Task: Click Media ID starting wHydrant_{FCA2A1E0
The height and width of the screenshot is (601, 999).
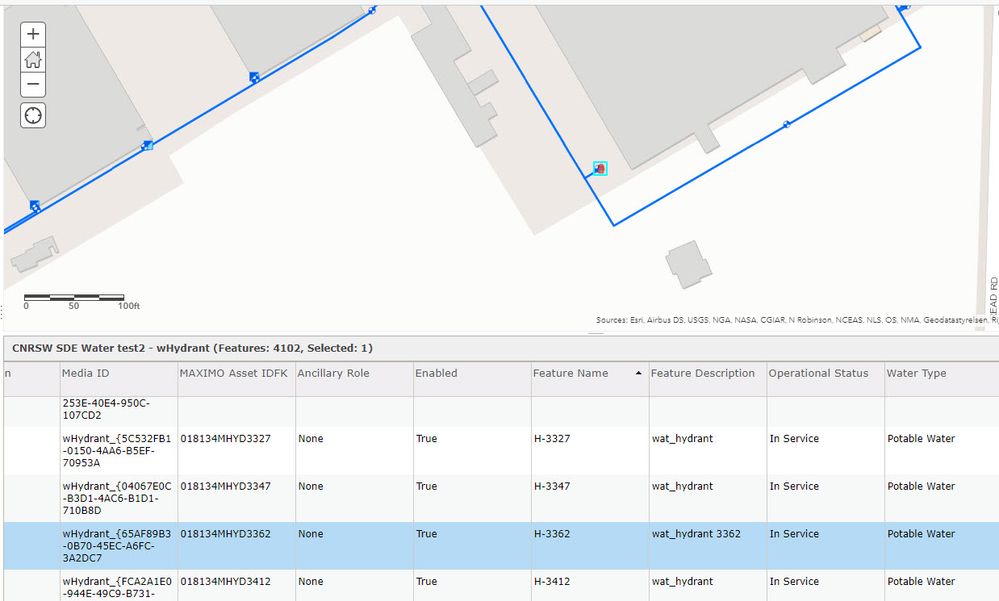Action: (117, 588)
